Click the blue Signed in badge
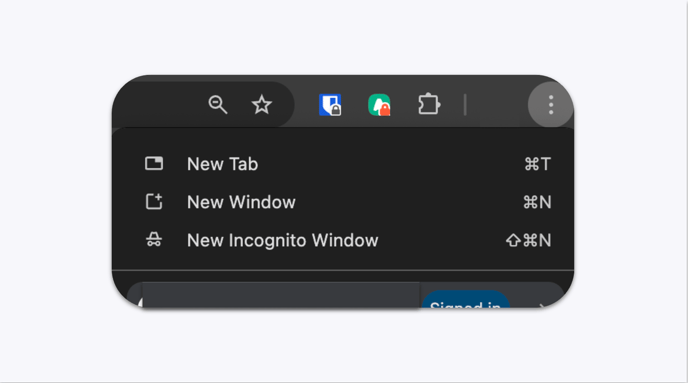This screenshot has width=688, height=383. (466, 300)
